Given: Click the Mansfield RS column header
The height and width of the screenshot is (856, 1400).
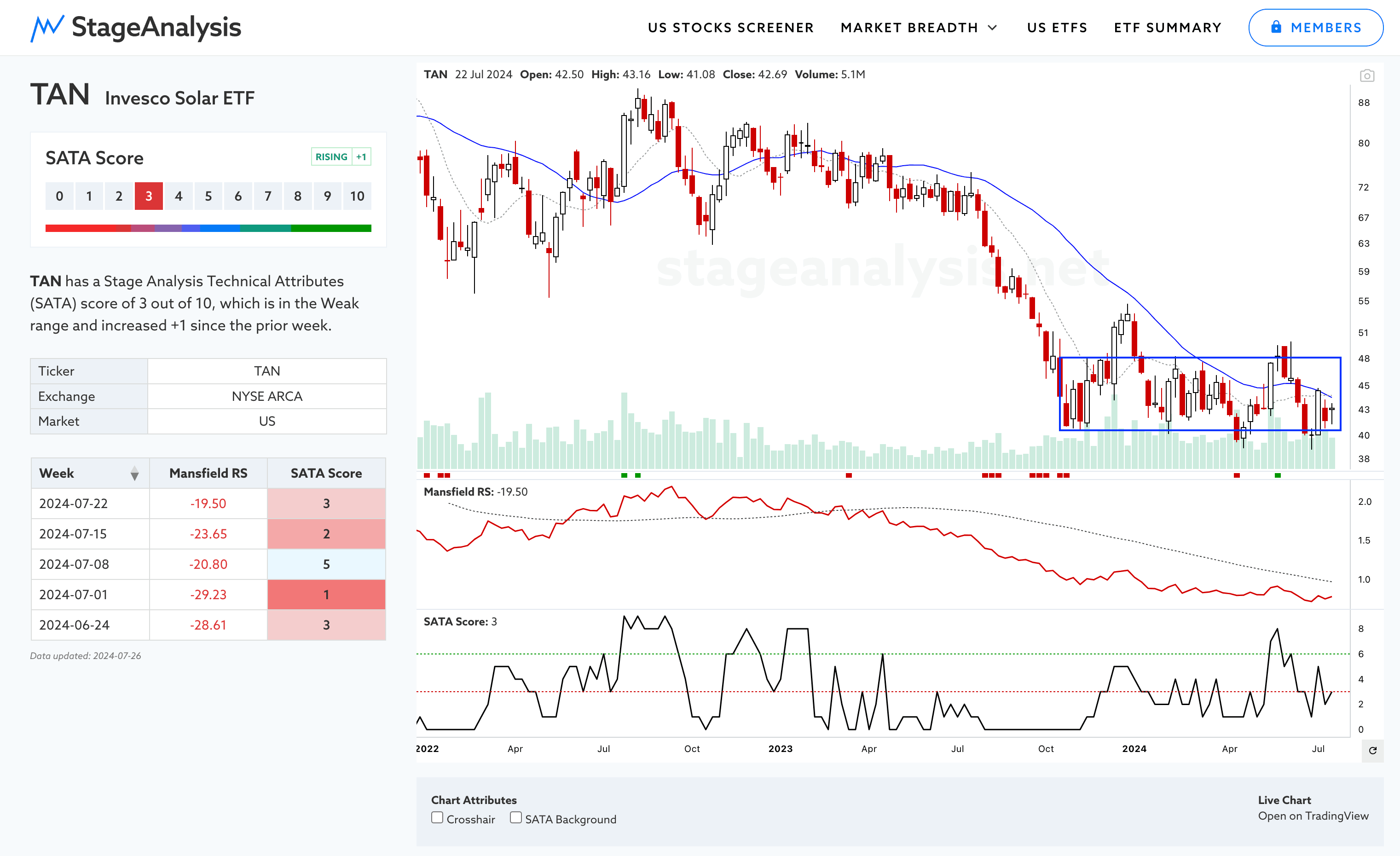Looking at the screenshot, I should (x=208, y=473).
